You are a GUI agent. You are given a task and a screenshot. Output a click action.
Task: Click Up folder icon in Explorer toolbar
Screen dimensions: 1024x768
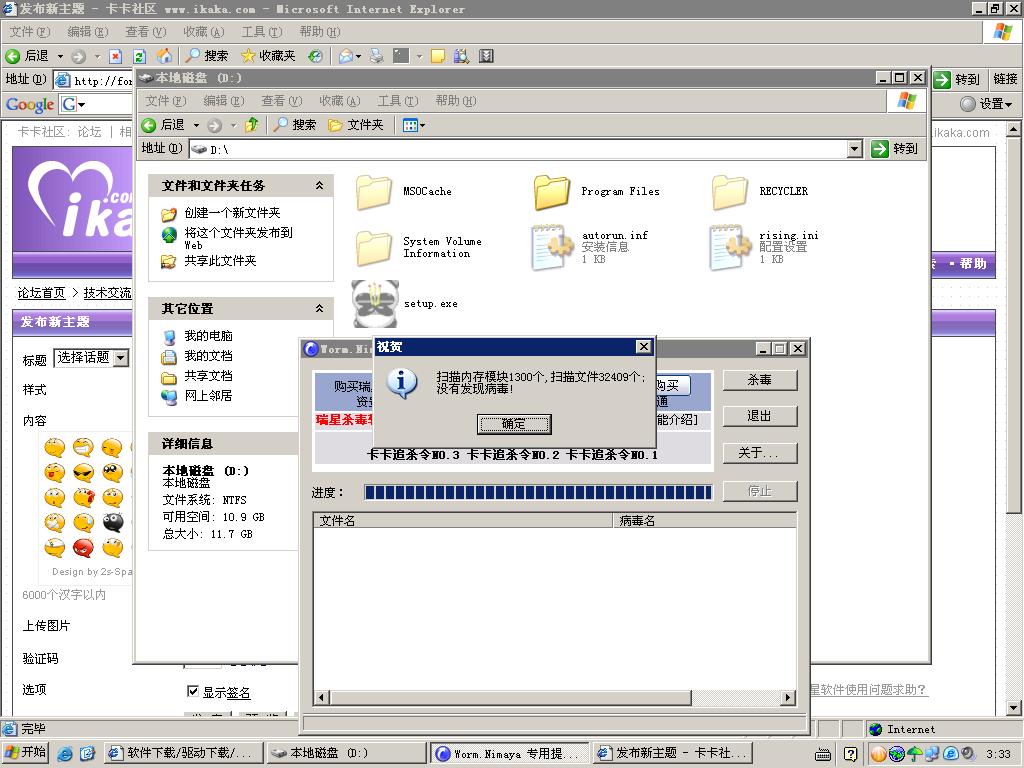(251, 125)
